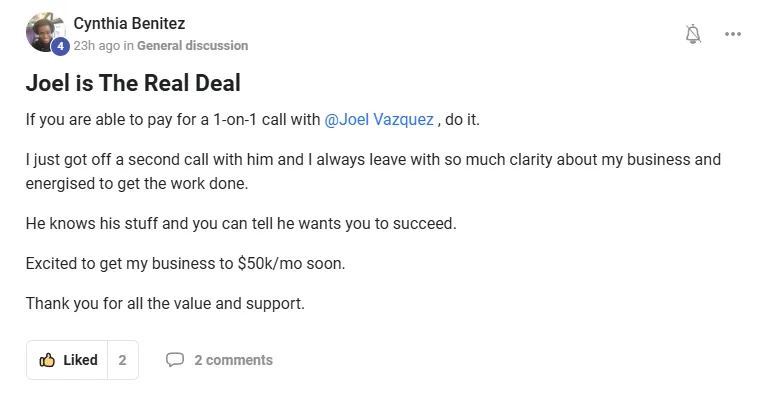This screenshot has height=395, width=760.
Task: Click the $50k/mo business goal sentence
Action: click(x=185, y=263)
